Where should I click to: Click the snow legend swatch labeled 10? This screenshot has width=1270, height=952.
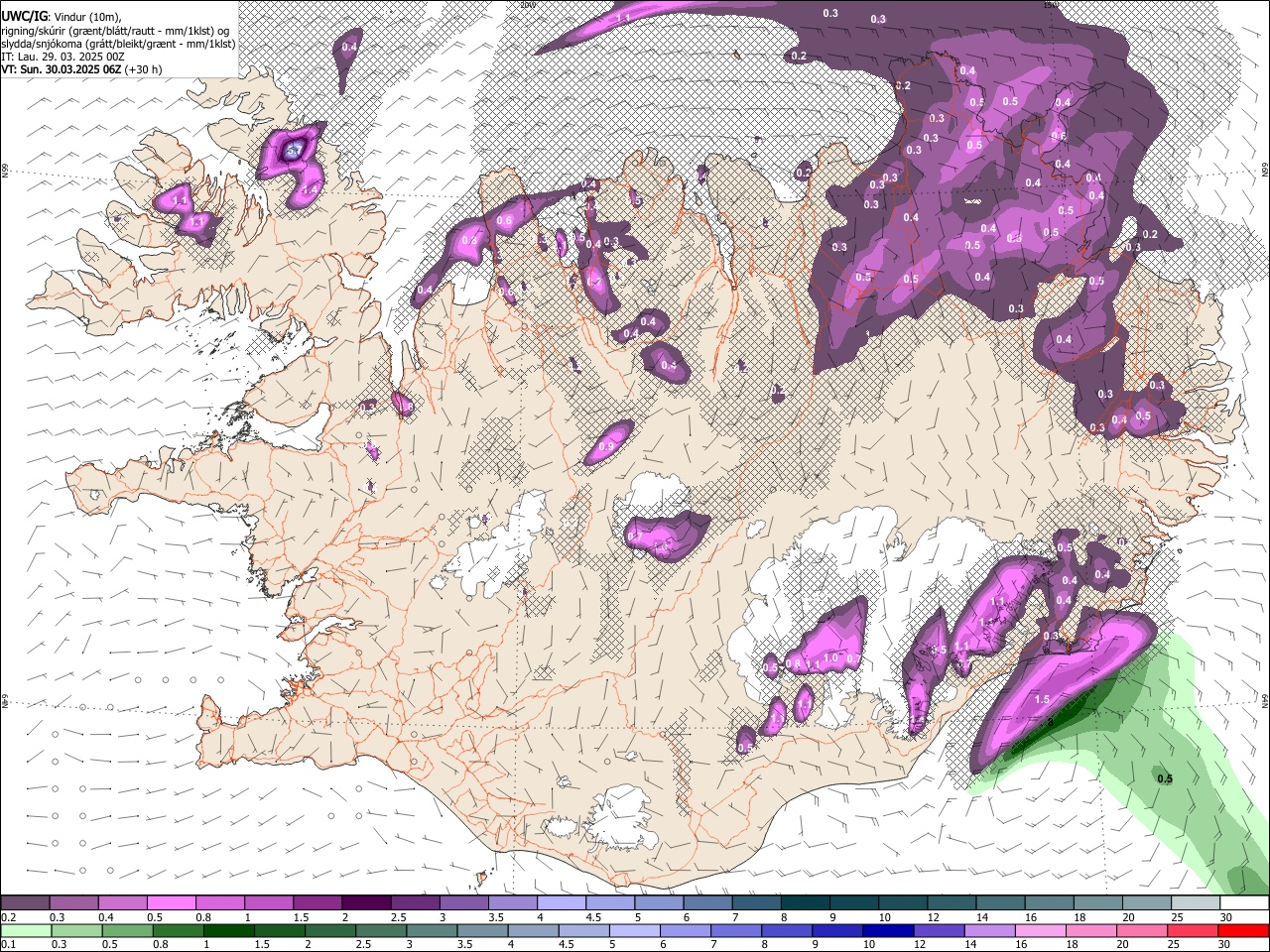pyautogui.click(x=902, y=903)
